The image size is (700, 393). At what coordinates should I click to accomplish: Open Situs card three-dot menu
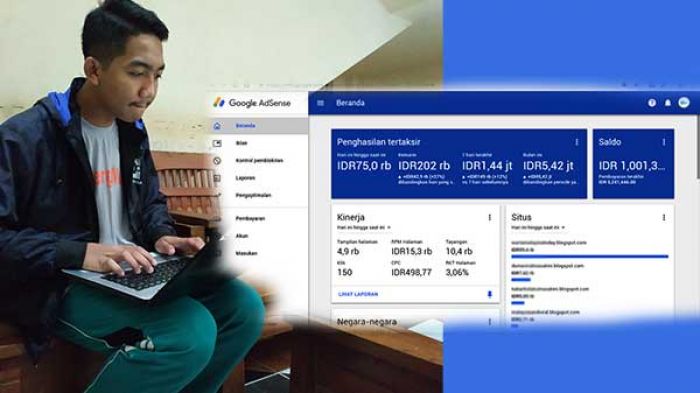point(664,217)
